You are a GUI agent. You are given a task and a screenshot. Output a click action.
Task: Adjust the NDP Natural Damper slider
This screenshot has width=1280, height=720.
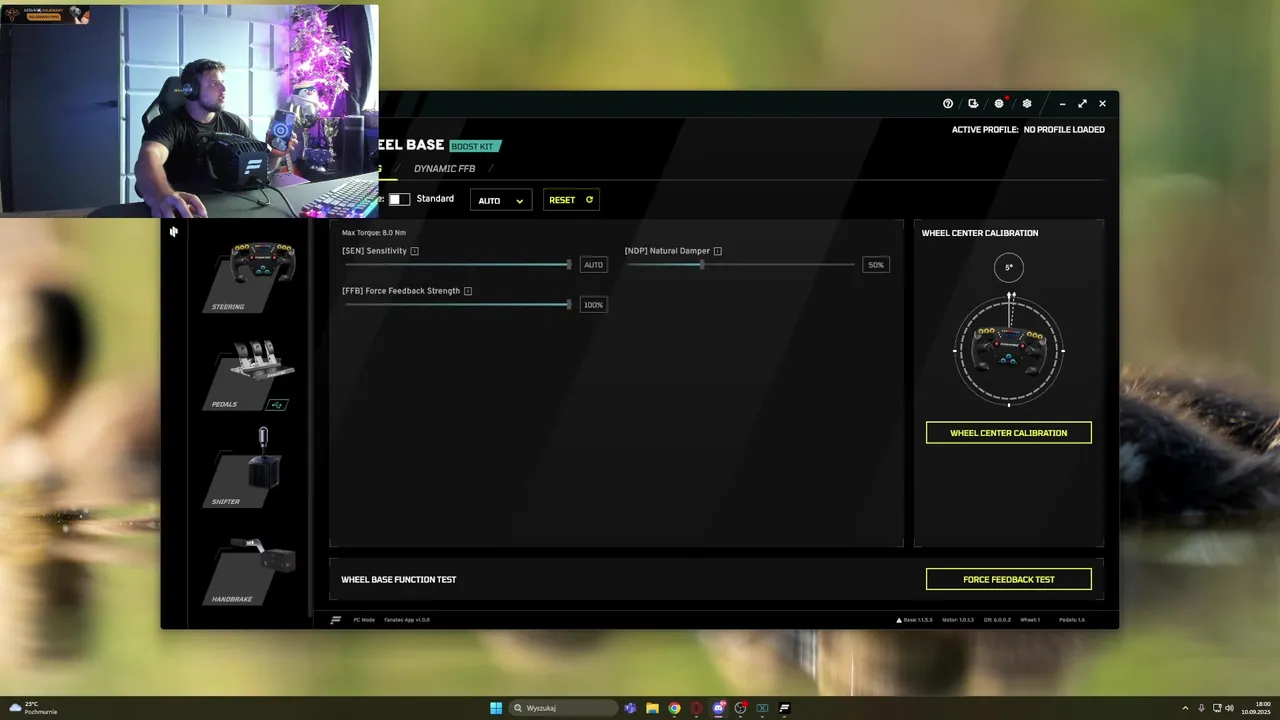[x=741, y=265]
